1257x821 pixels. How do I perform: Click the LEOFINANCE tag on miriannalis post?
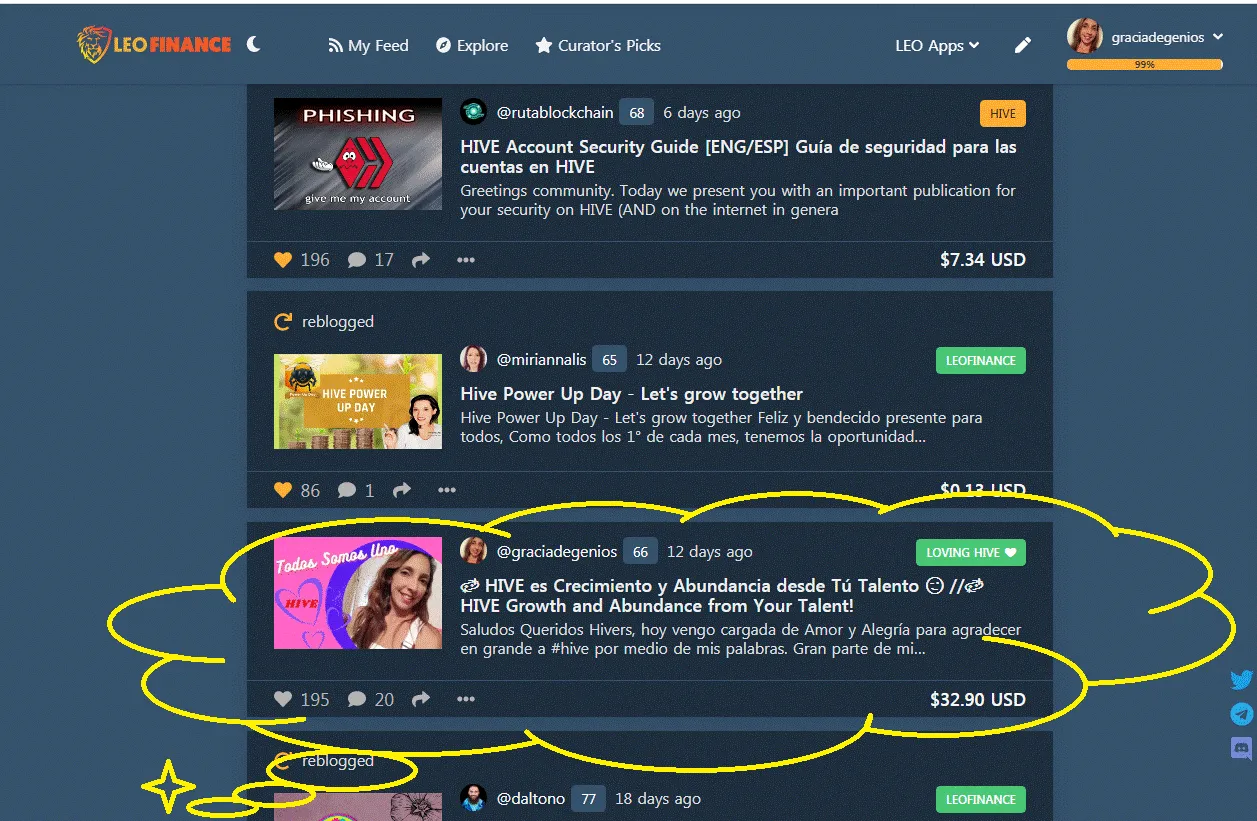(x=981, y=360)
